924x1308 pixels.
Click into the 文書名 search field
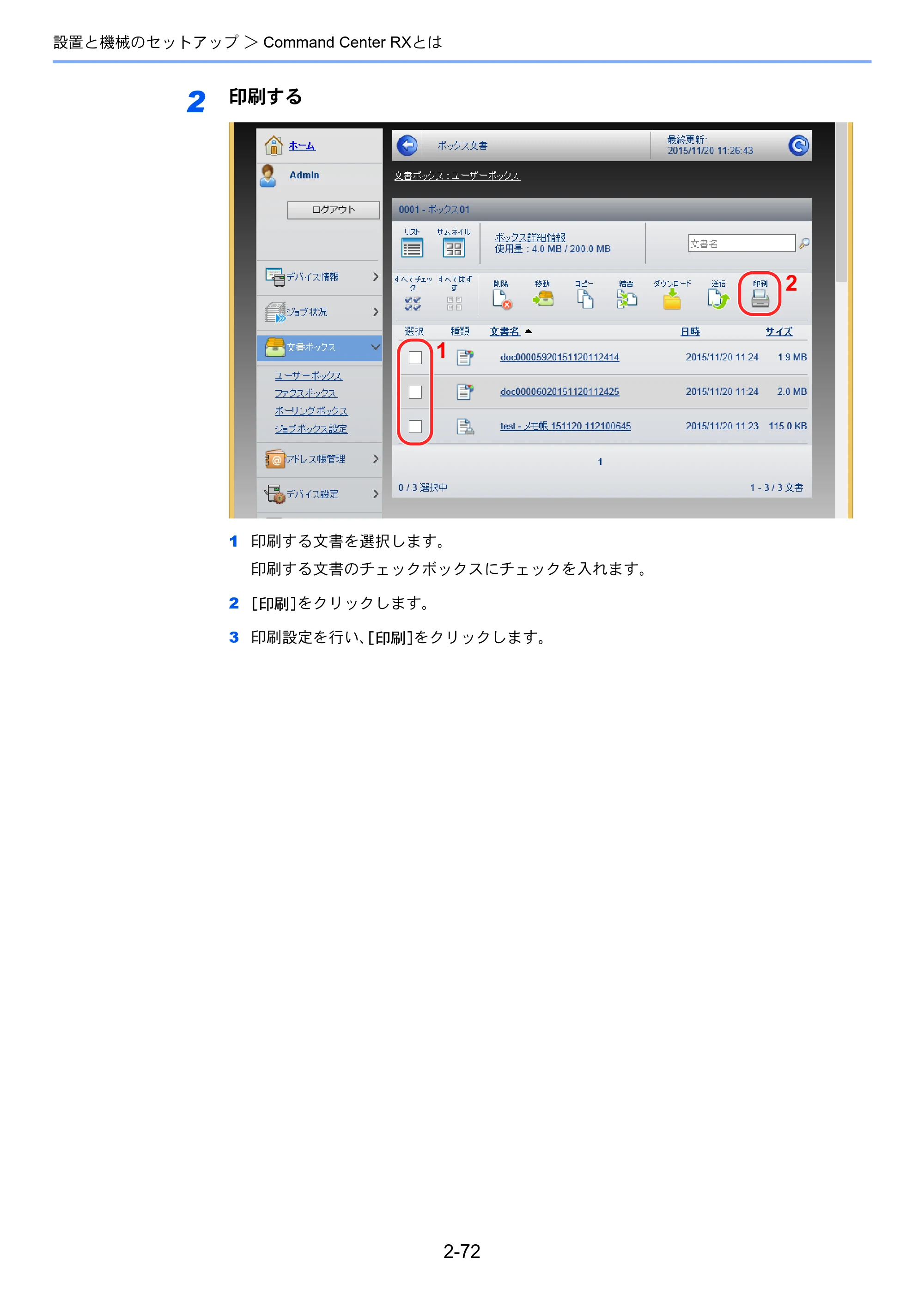pos(741,243)
